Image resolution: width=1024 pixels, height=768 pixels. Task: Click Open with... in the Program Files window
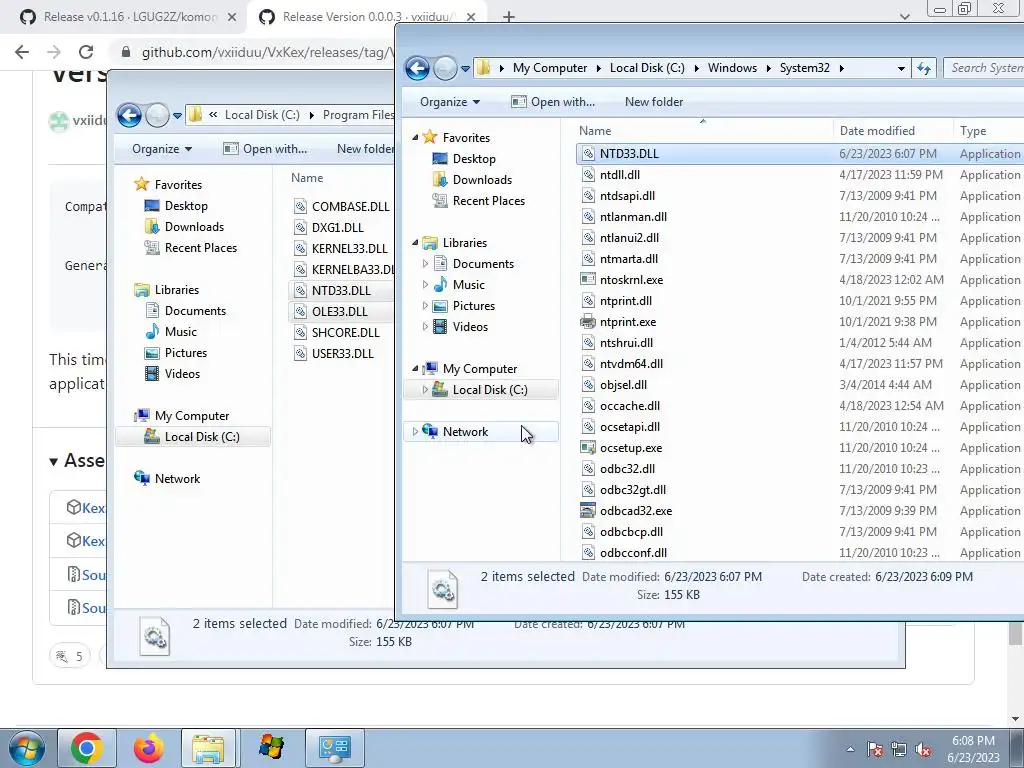[264, 149]
